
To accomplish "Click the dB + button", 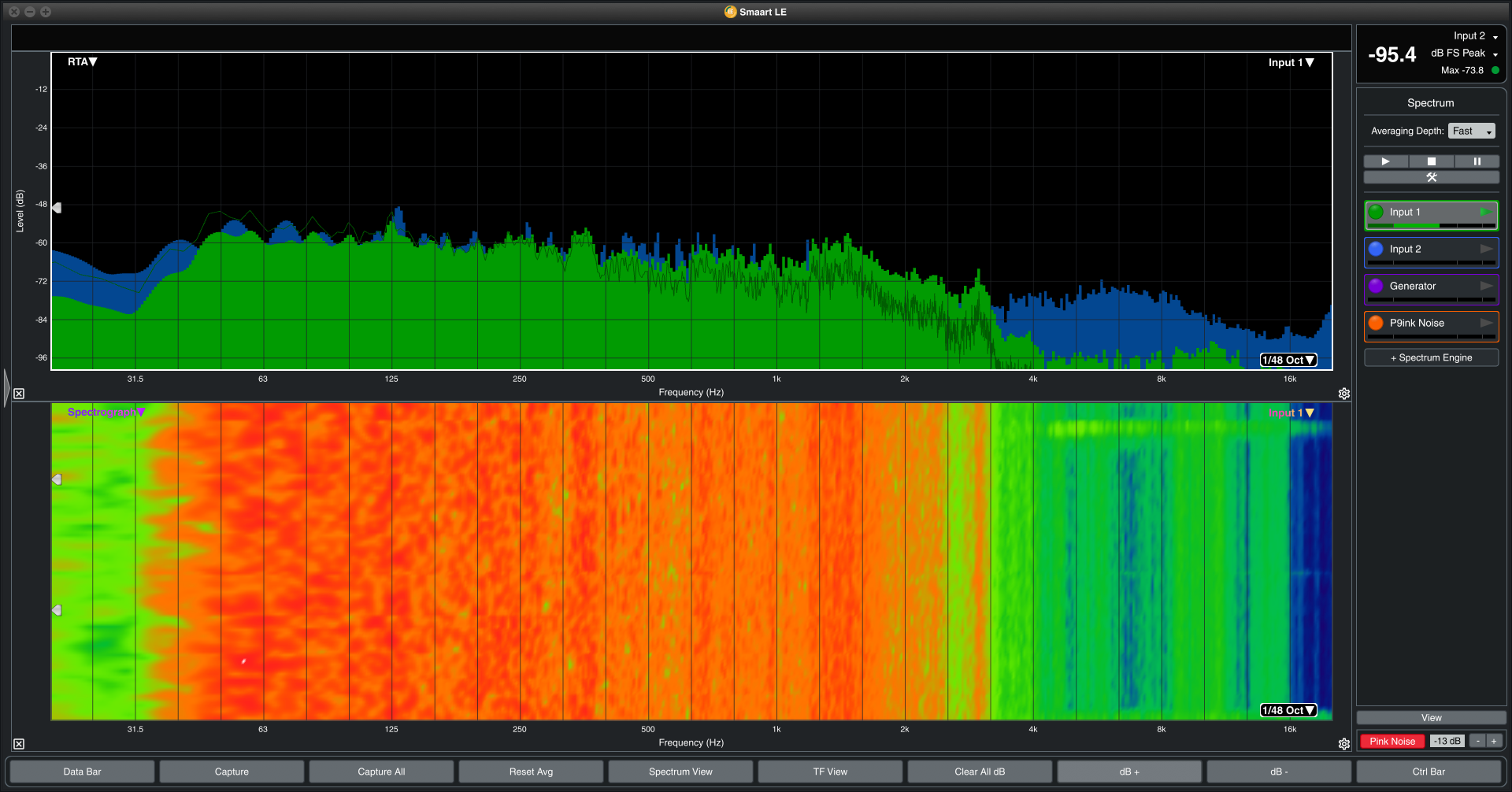I will (x=1129, y=772).
